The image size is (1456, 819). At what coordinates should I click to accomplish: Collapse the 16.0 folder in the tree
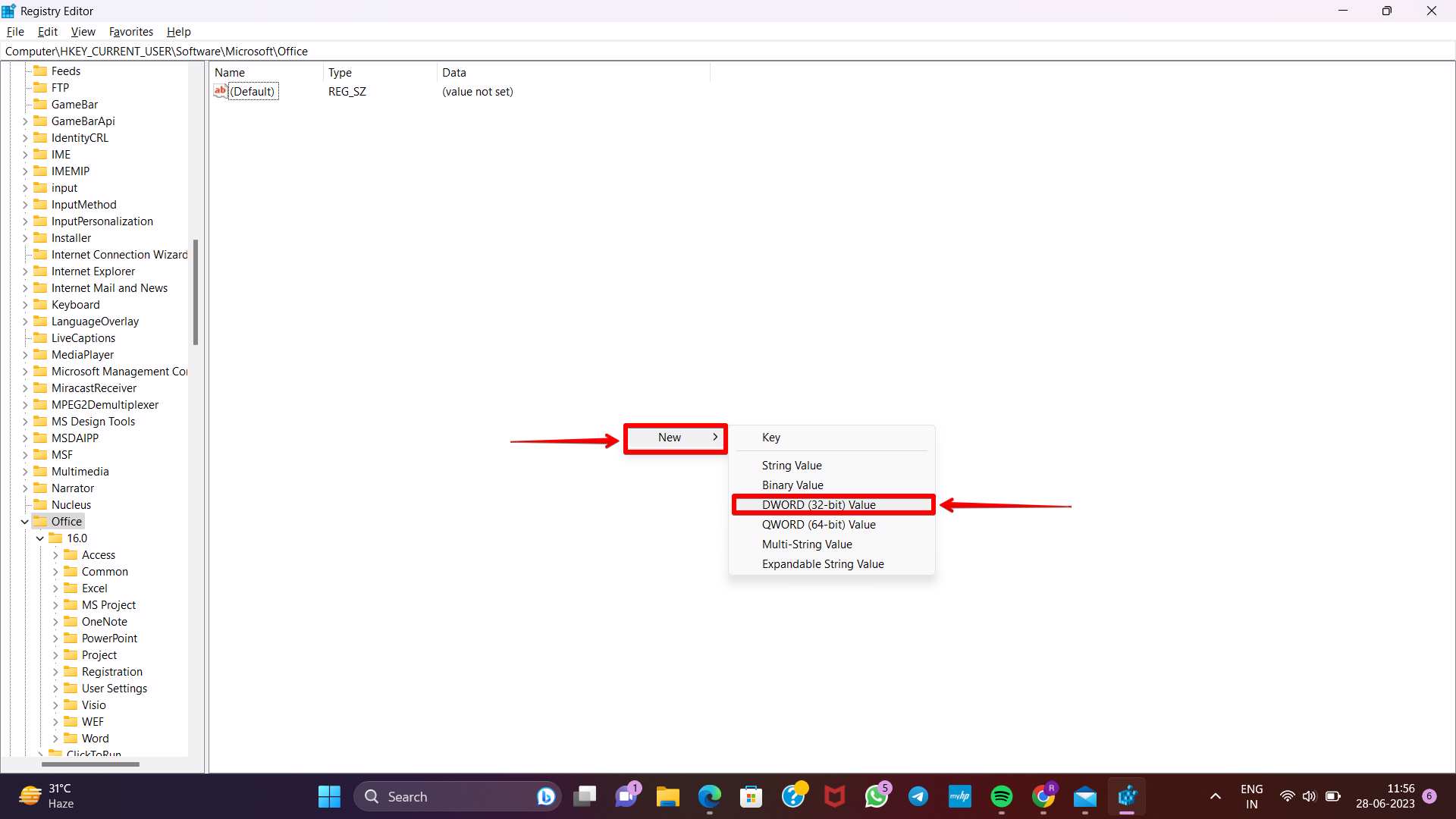[x=40, y=538]
